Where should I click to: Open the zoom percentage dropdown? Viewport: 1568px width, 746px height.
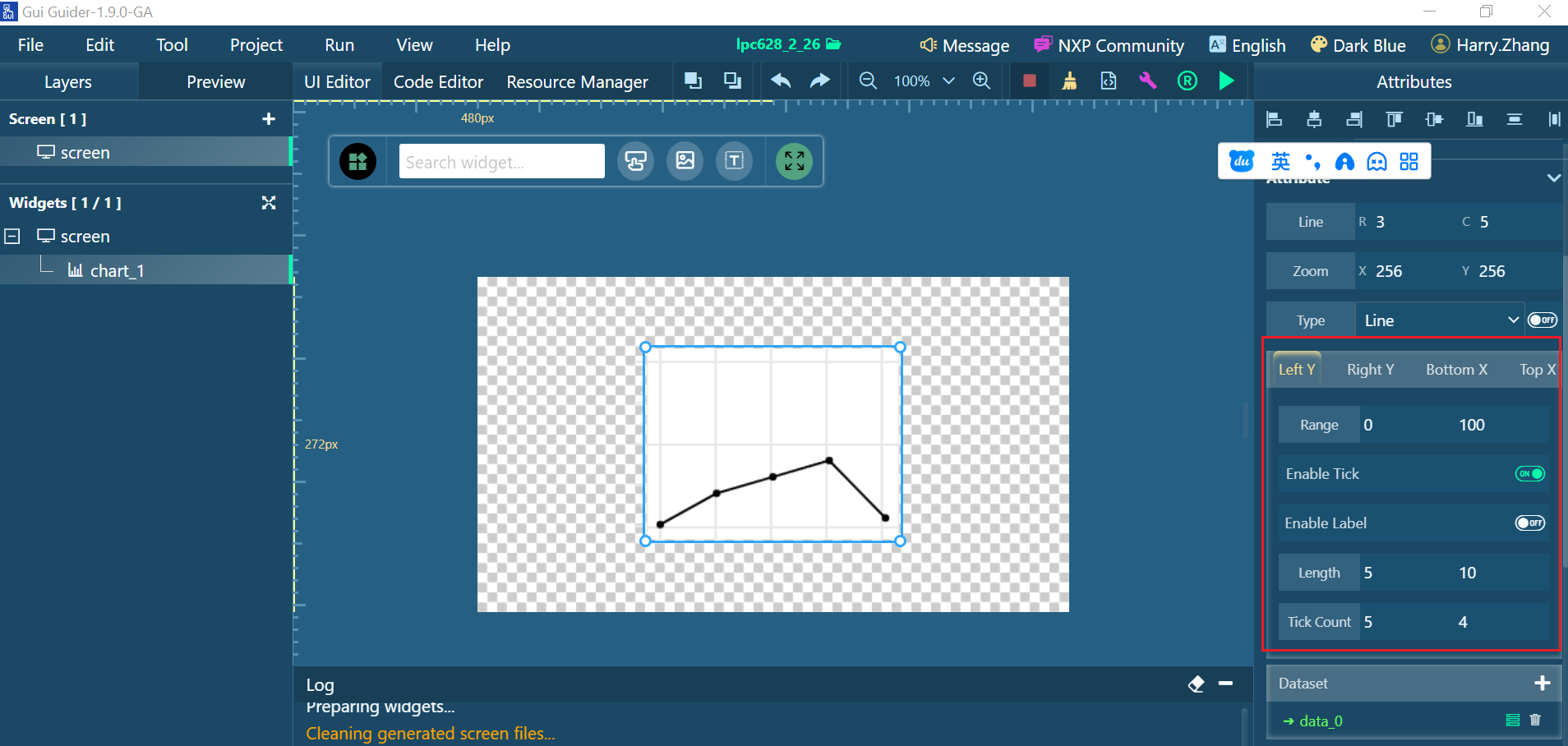tap(948, 81)
